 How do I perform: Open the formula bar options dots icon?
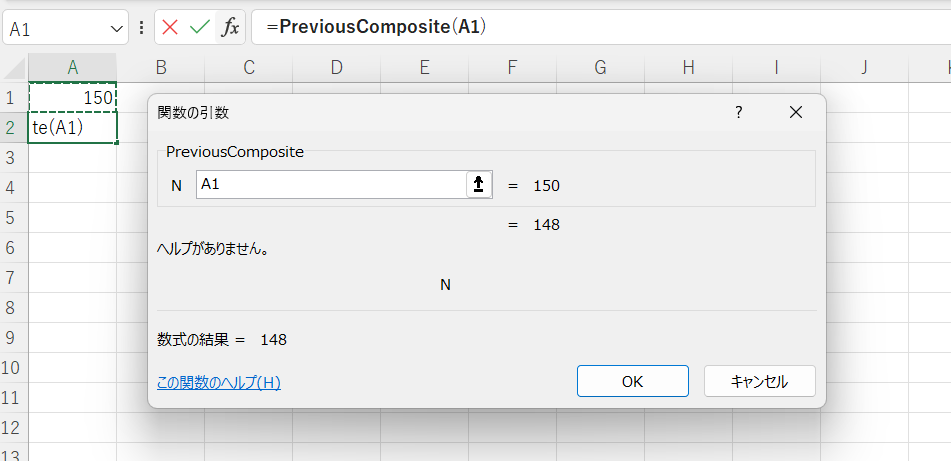(142, 28)
